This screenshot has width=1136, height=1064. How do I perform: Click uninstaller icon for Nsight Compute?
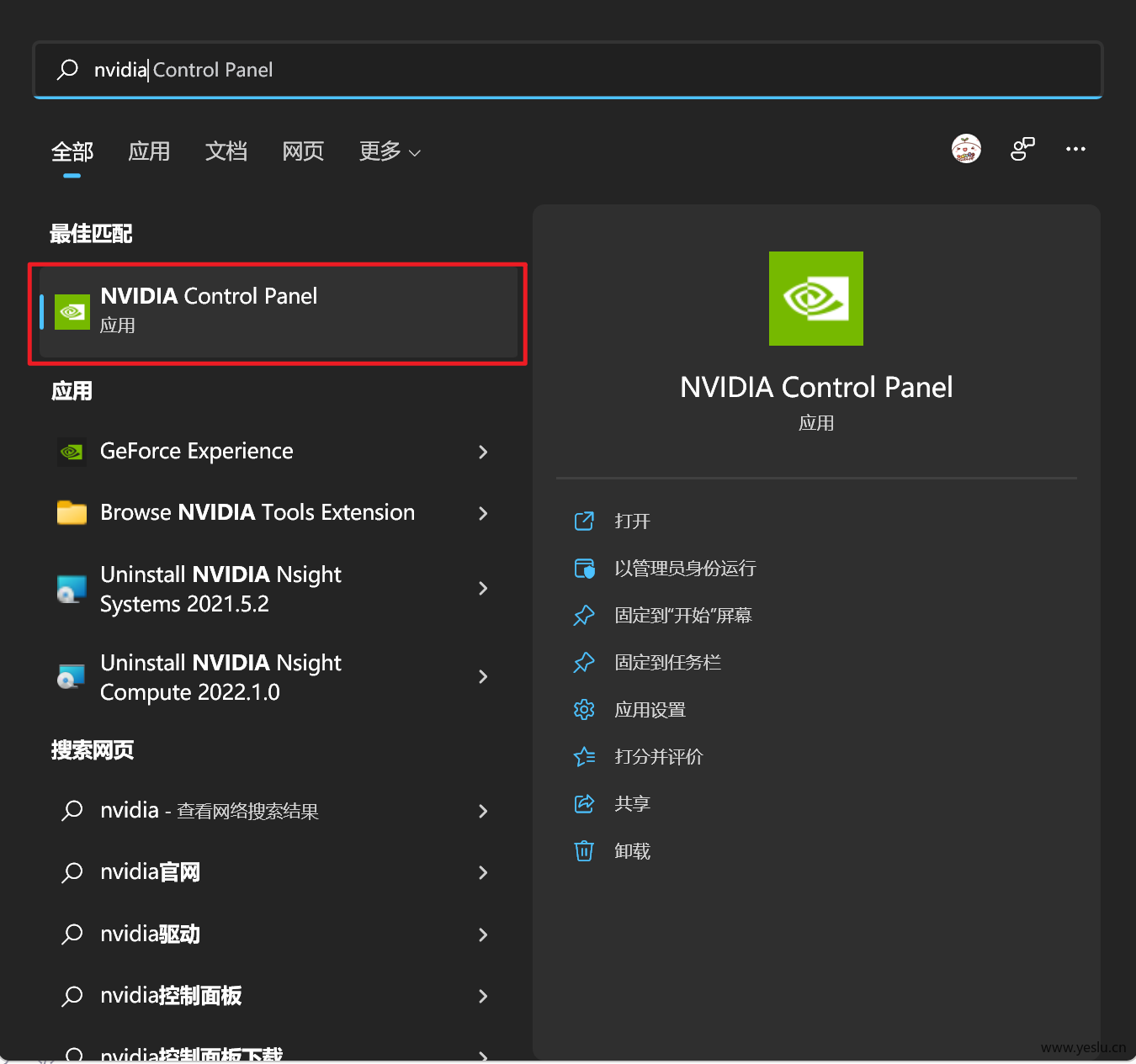coord(72,676)
